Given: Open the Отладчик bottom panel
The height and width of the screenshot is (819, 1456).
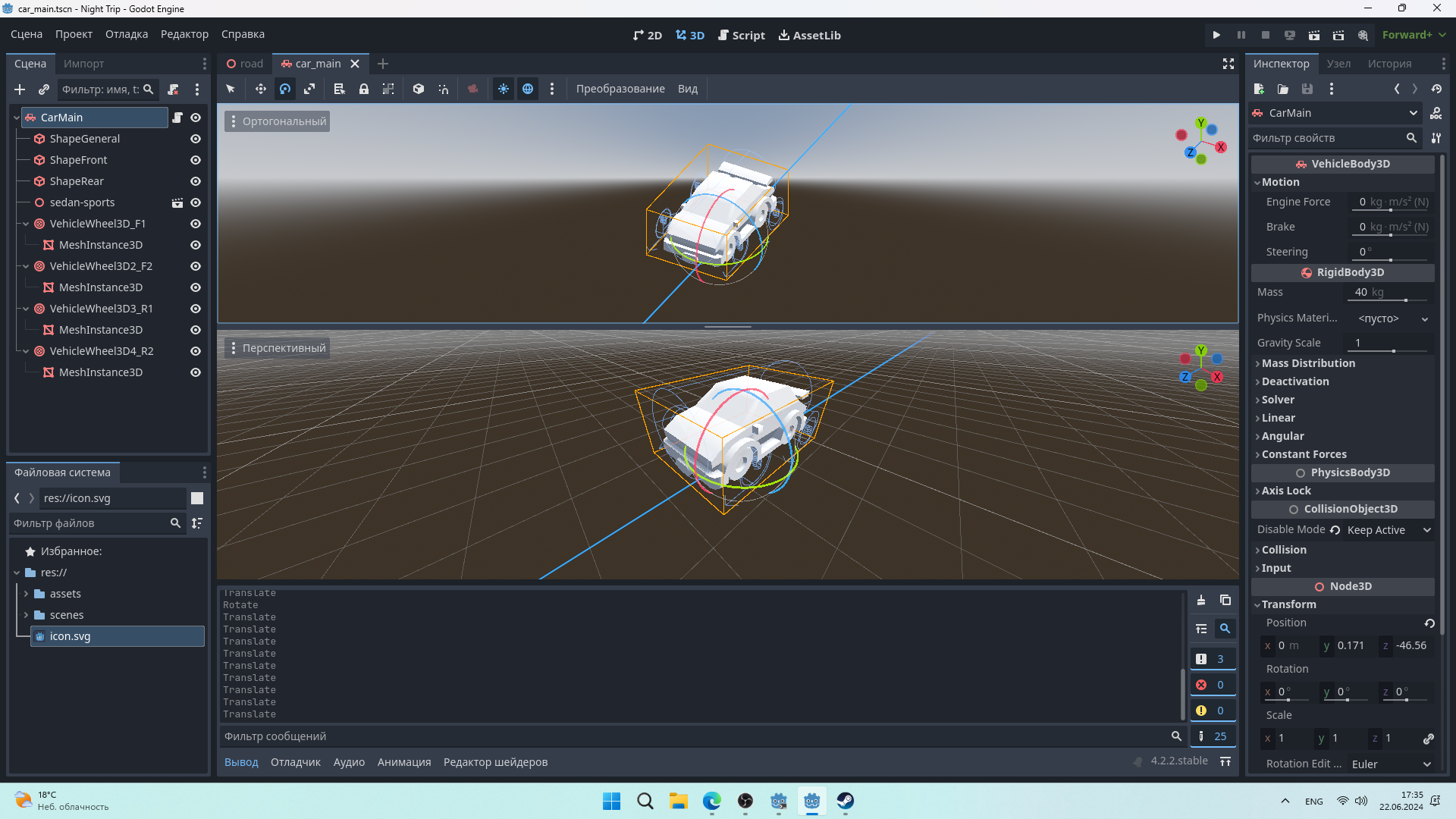Looking at the screenshot, I should tap(296, 762).
